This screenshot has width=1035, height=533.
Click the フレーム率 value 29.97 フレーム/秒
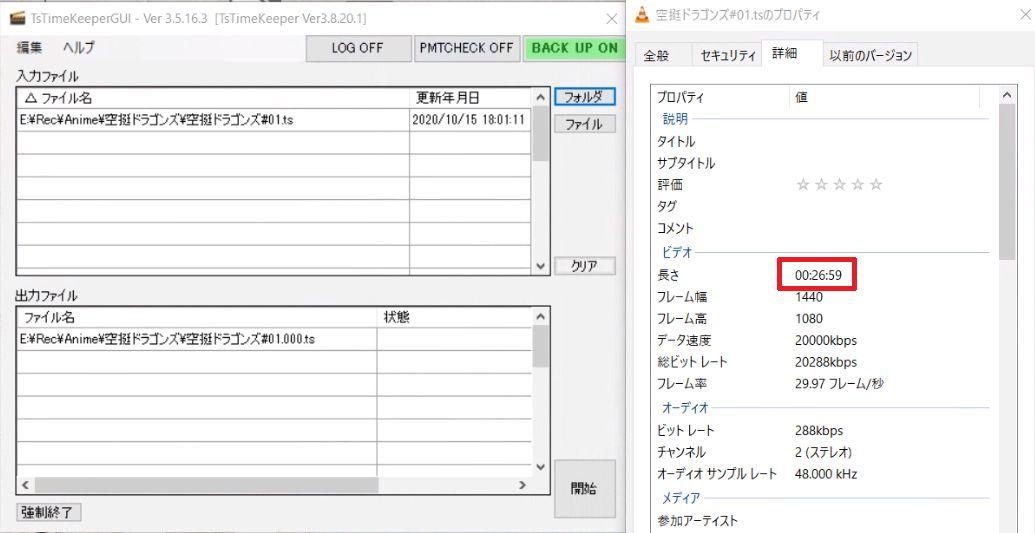pos(840,384)
